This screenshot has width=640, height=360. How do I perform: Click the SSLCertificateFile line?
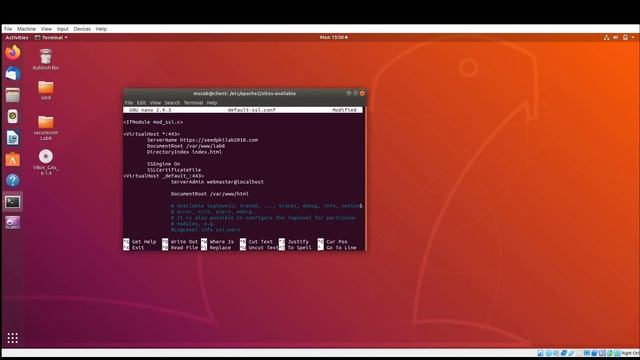174,170
